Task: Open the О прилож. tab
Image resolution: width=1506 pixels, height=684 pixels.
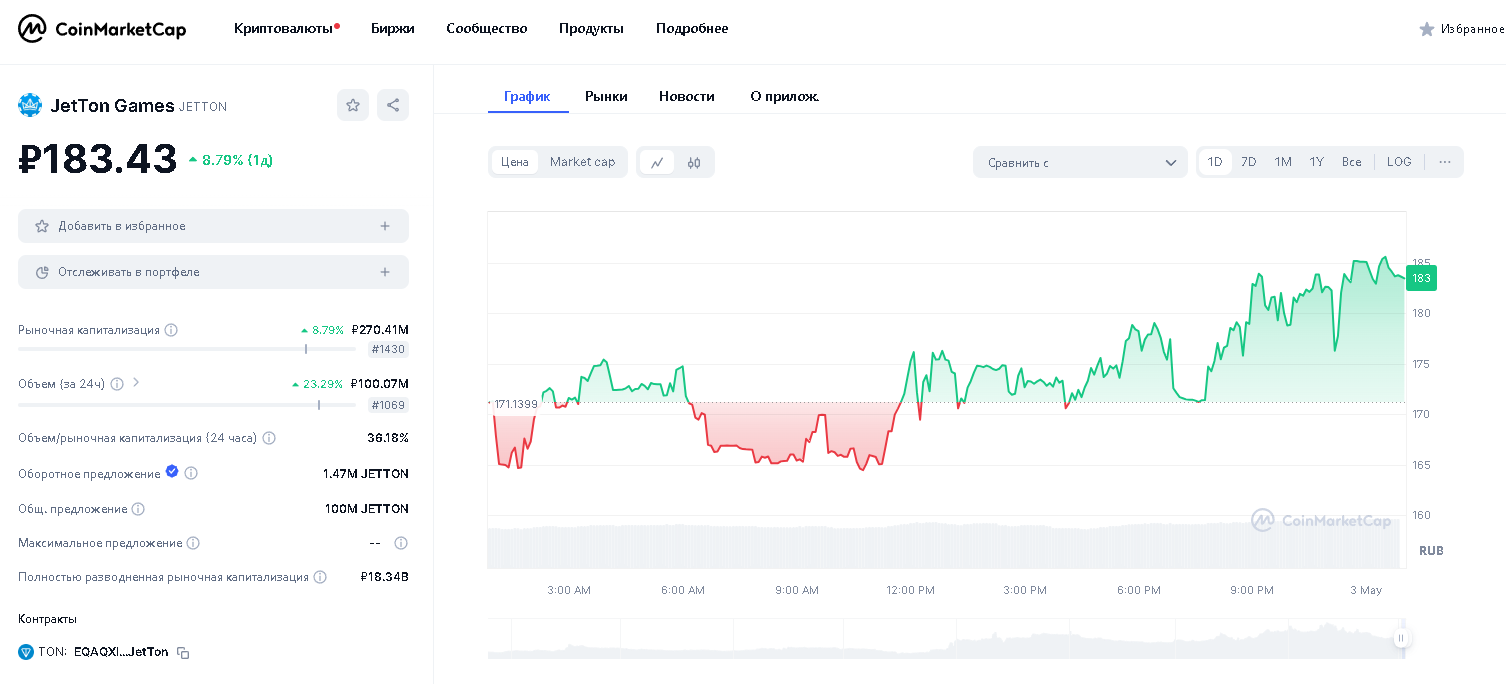Action: pos(785,96)
